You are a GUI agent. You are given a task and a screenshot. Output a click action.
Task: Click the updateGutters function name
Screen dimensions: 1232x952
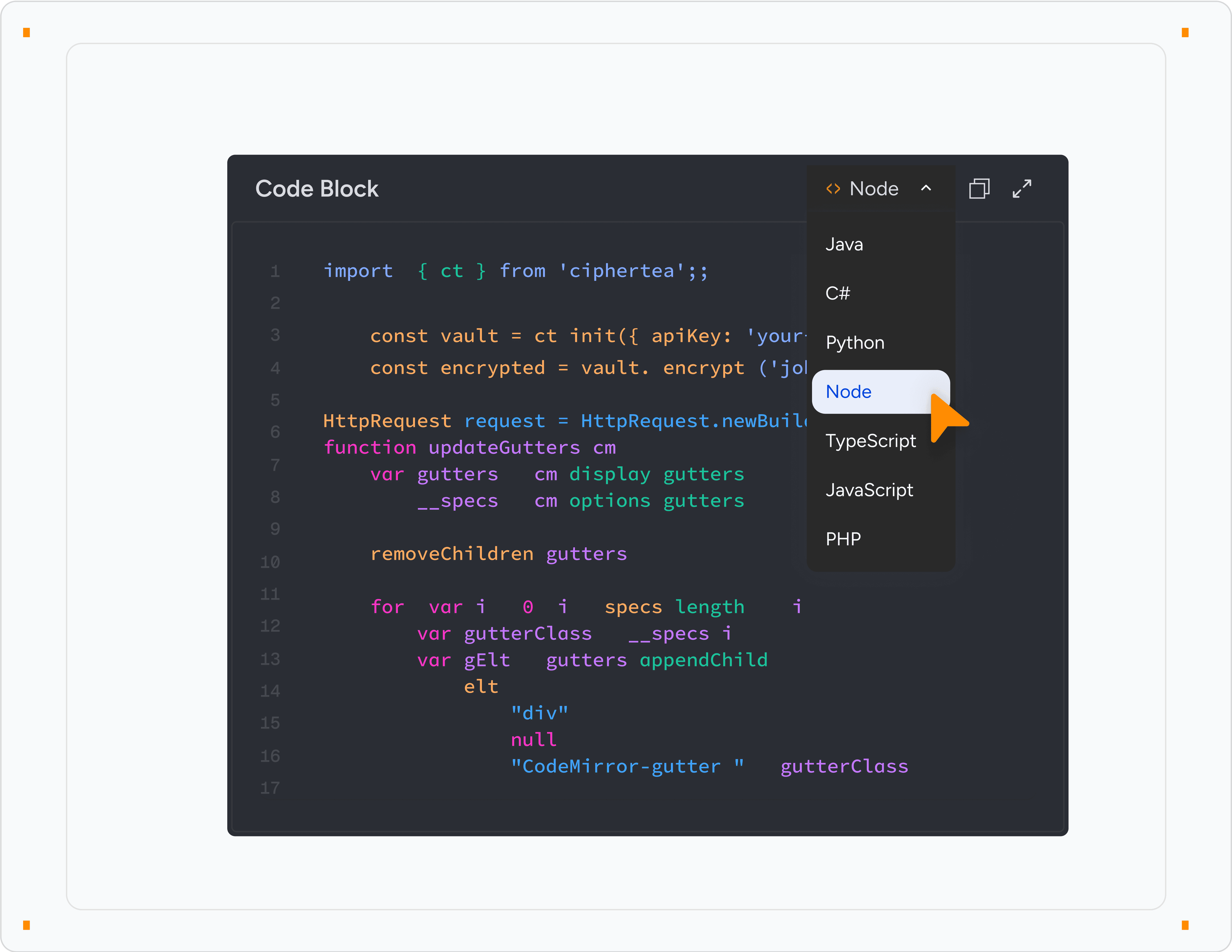(x=504, y=447)
